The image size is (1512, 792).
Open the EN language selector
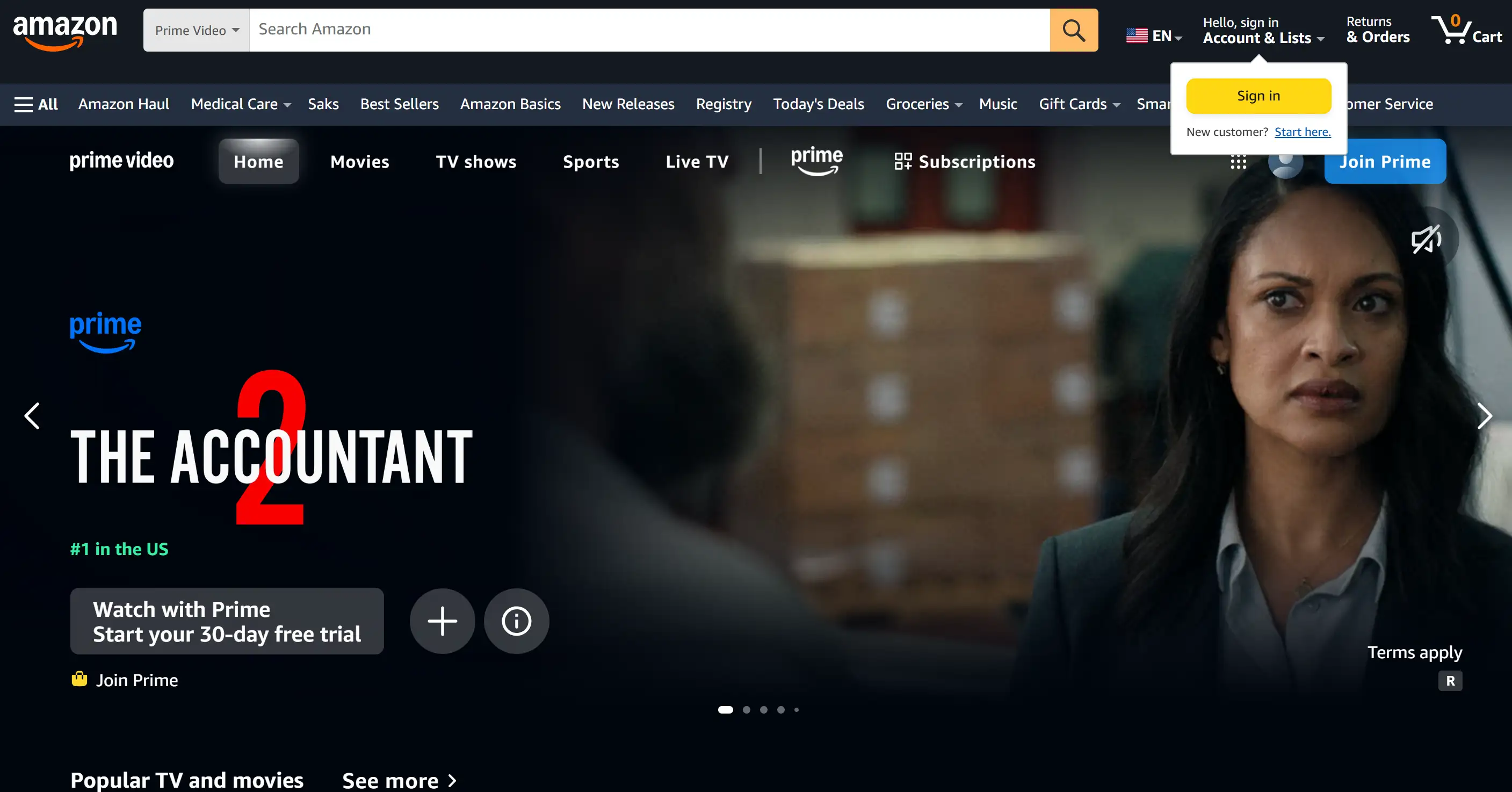tap(1153, 36)
